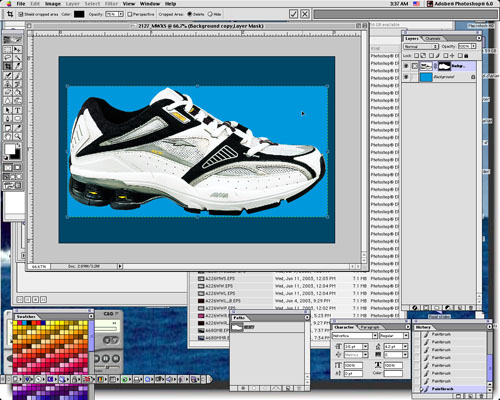
Task: Select the Eyedropper tool
Action: coord(17,128)
